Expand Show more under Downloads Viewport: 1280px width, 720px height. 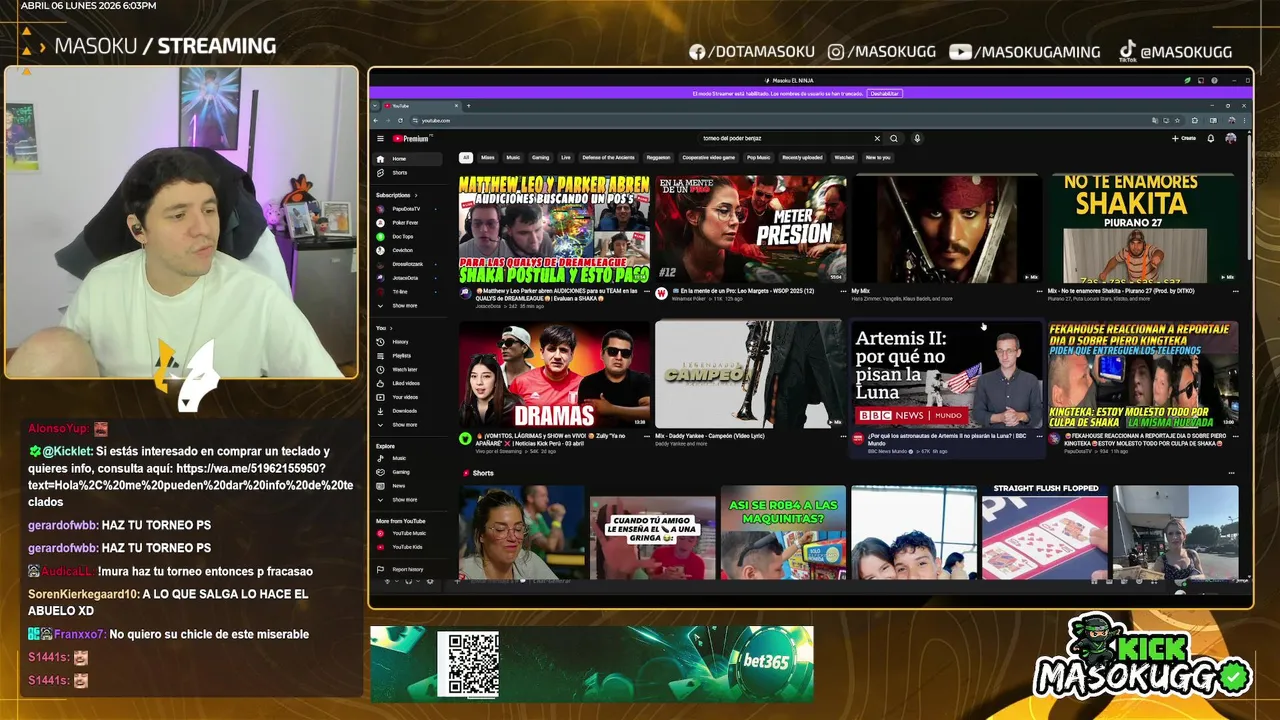tap(405, 425)
